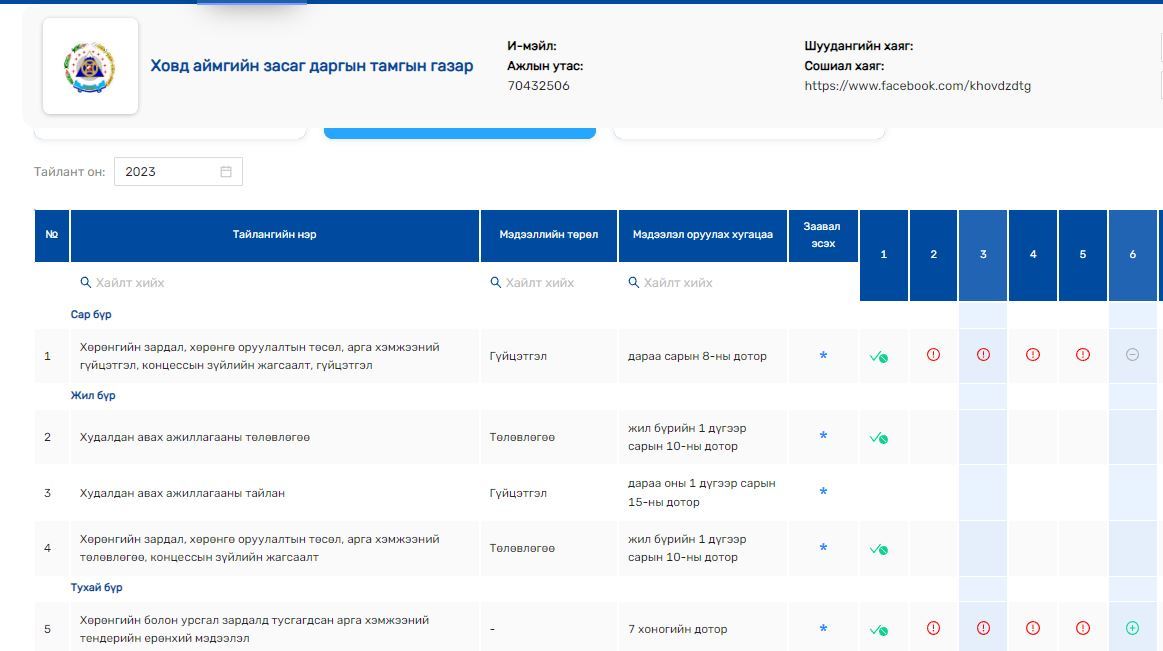This screenshot has height=651, width=1163.
Task: Click green check icon in row 4, month 1
Action: coord(879,548)
